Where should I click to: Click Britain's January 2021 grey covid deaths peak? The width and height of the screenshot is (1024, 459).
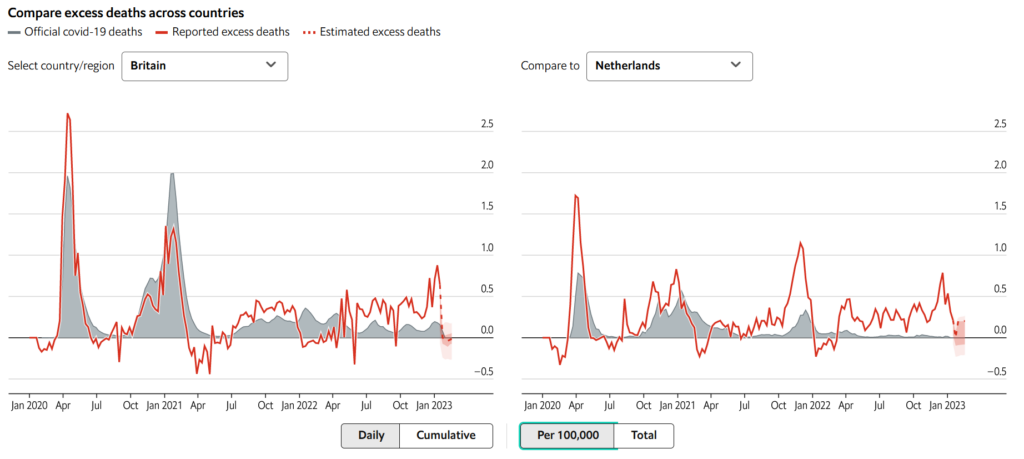click(x=172, y=174)
